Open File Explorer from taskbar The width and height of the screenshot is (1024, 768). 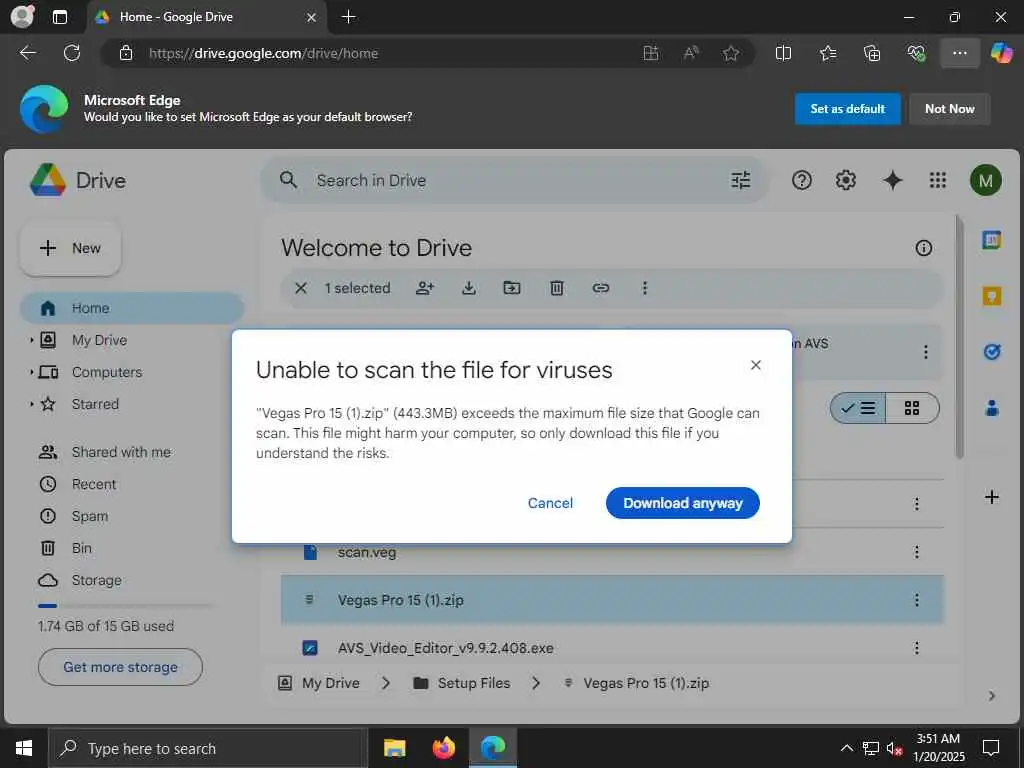(x=394, y=747)
